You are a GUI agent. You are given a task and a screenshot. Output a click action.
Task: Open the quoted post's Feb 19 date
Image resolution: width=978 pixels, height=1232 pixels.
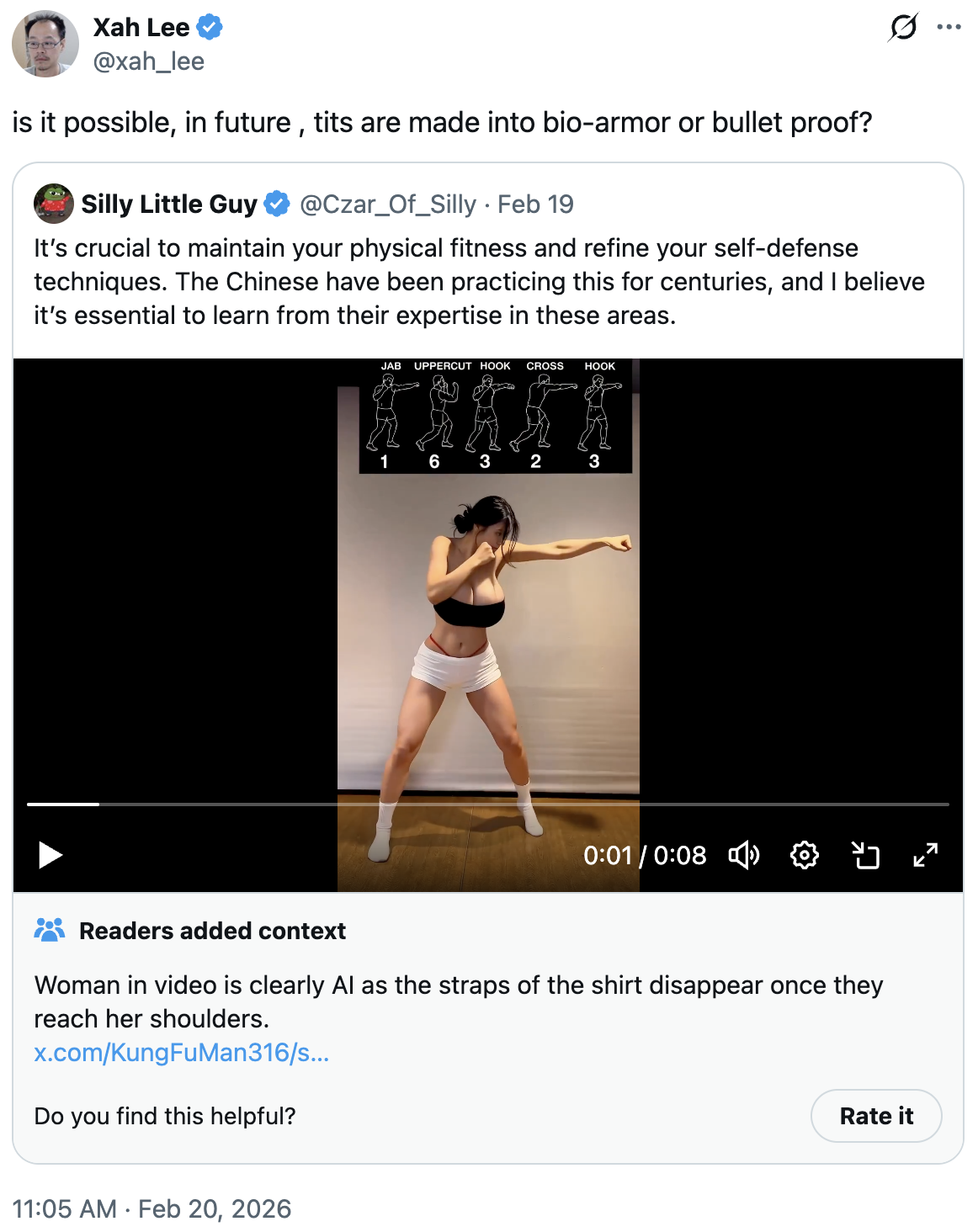[535, 204]
